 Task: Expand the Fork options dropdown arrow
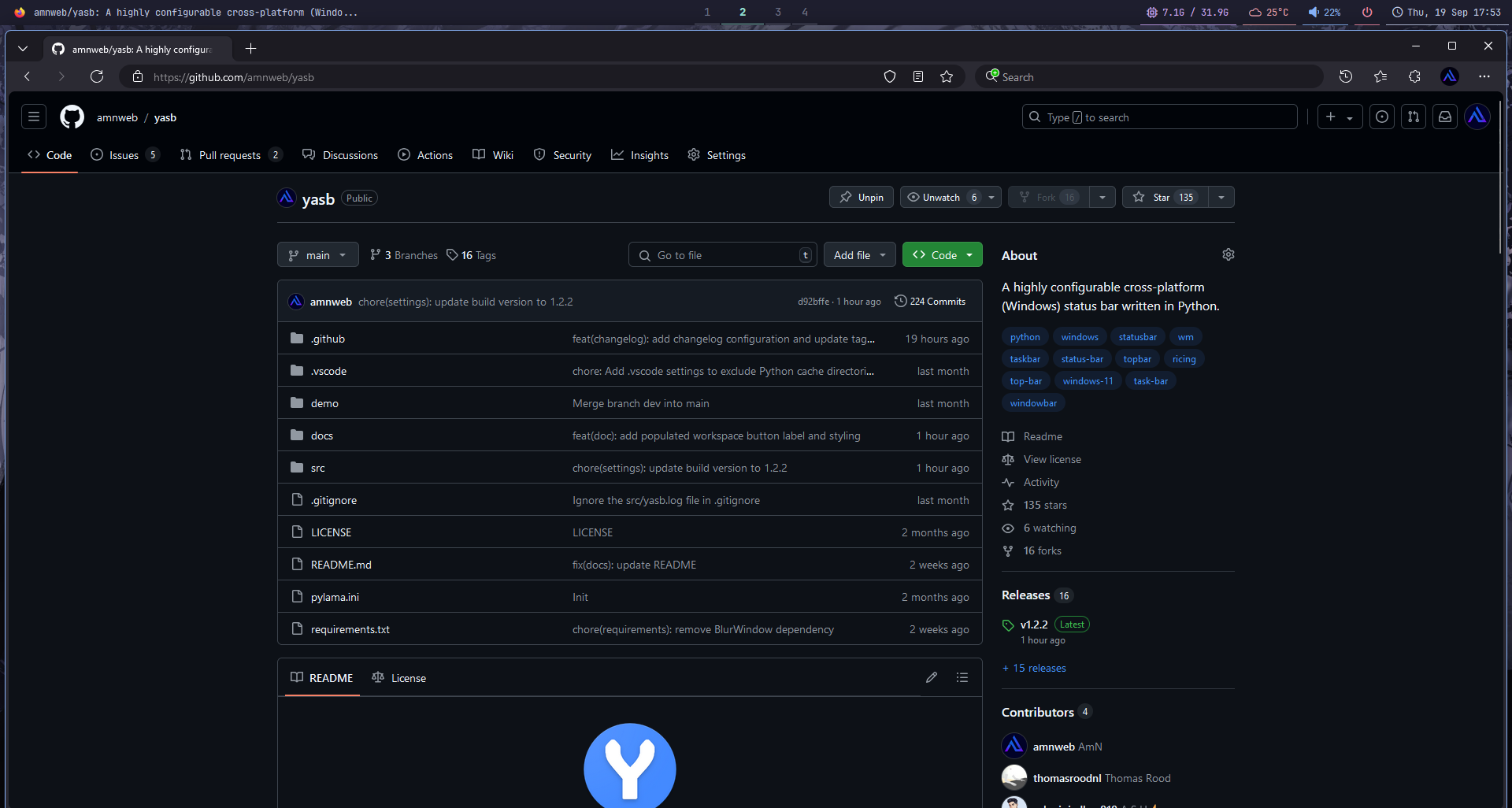pos(1102,197)
